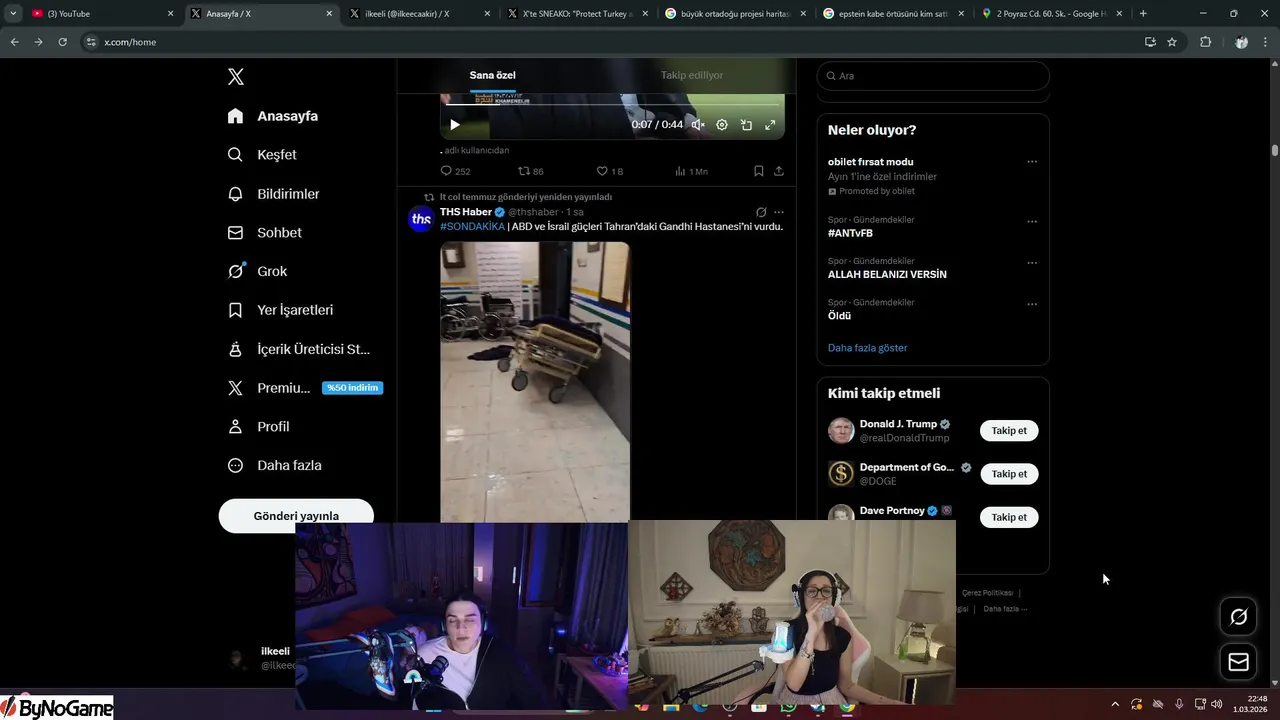Bookmark this page with star icon
Viewport: 1280px width, 720px height.
coord(1172,42)
